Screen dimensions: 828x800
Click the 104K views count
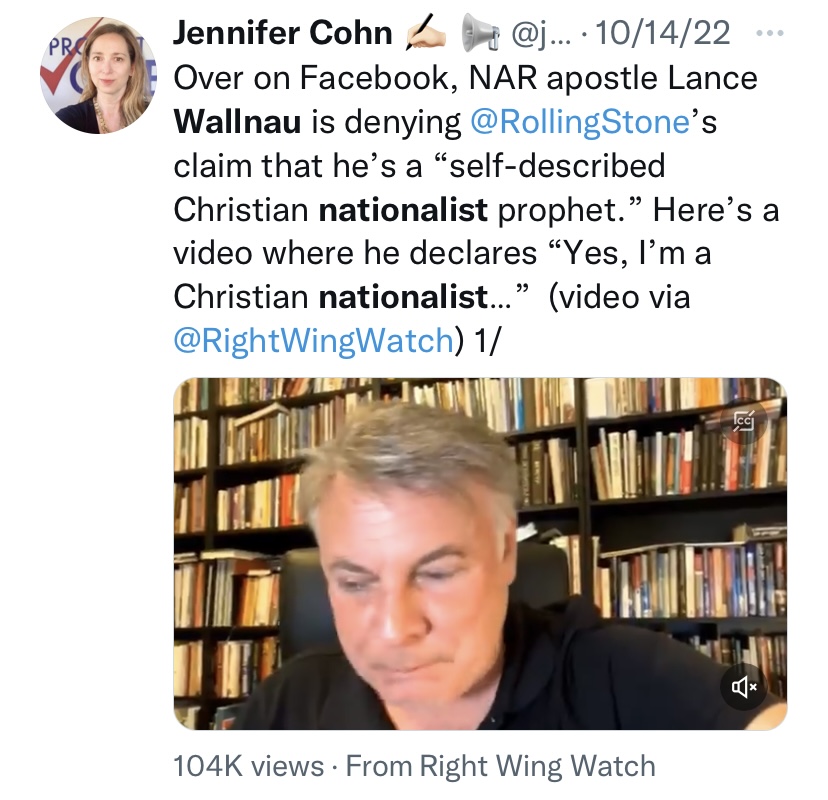pyautogui.click(x=248, y=766)
